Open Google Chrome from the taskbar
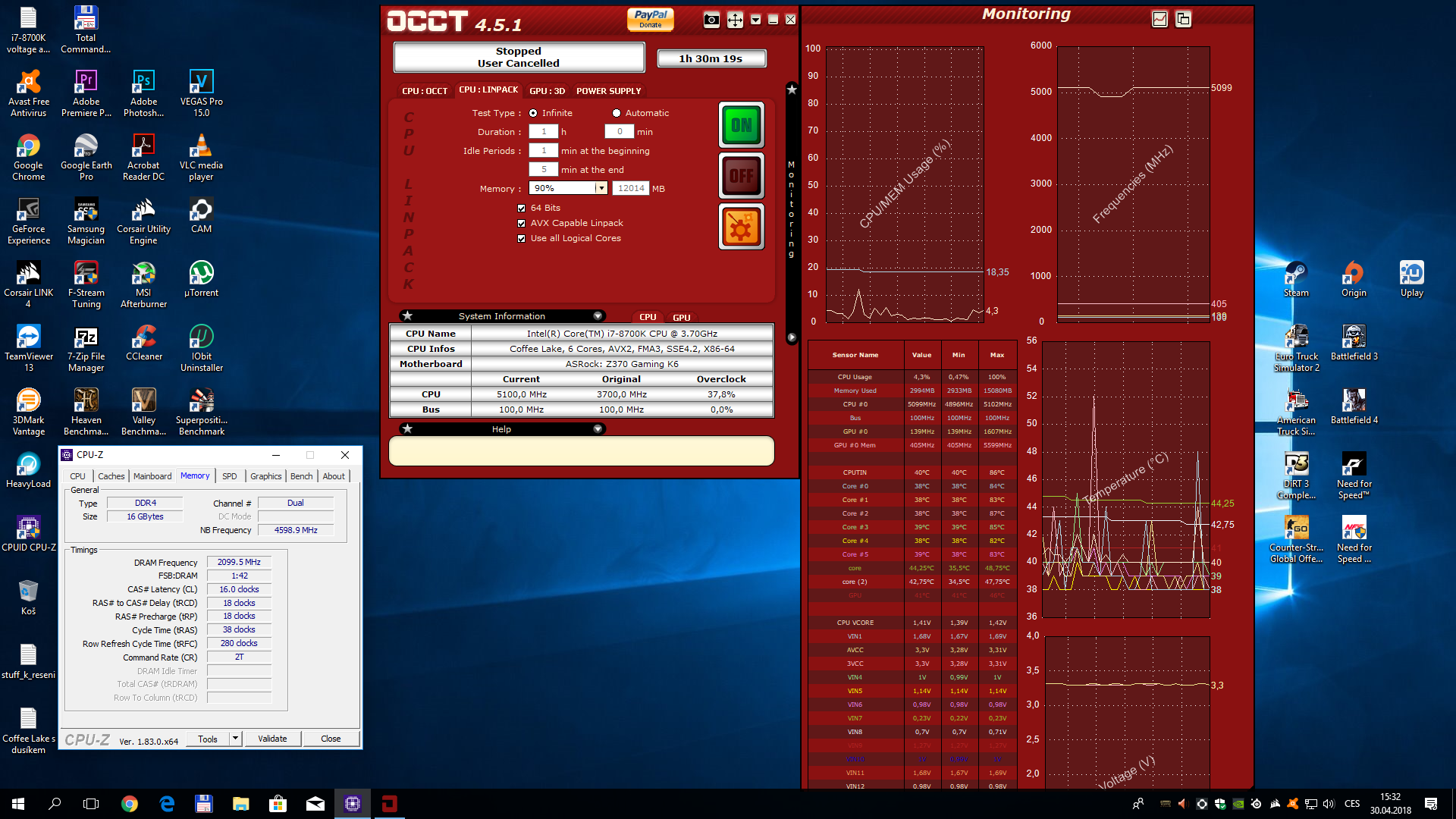Viewport: 1456px width, 819px height. coord(130,804)
